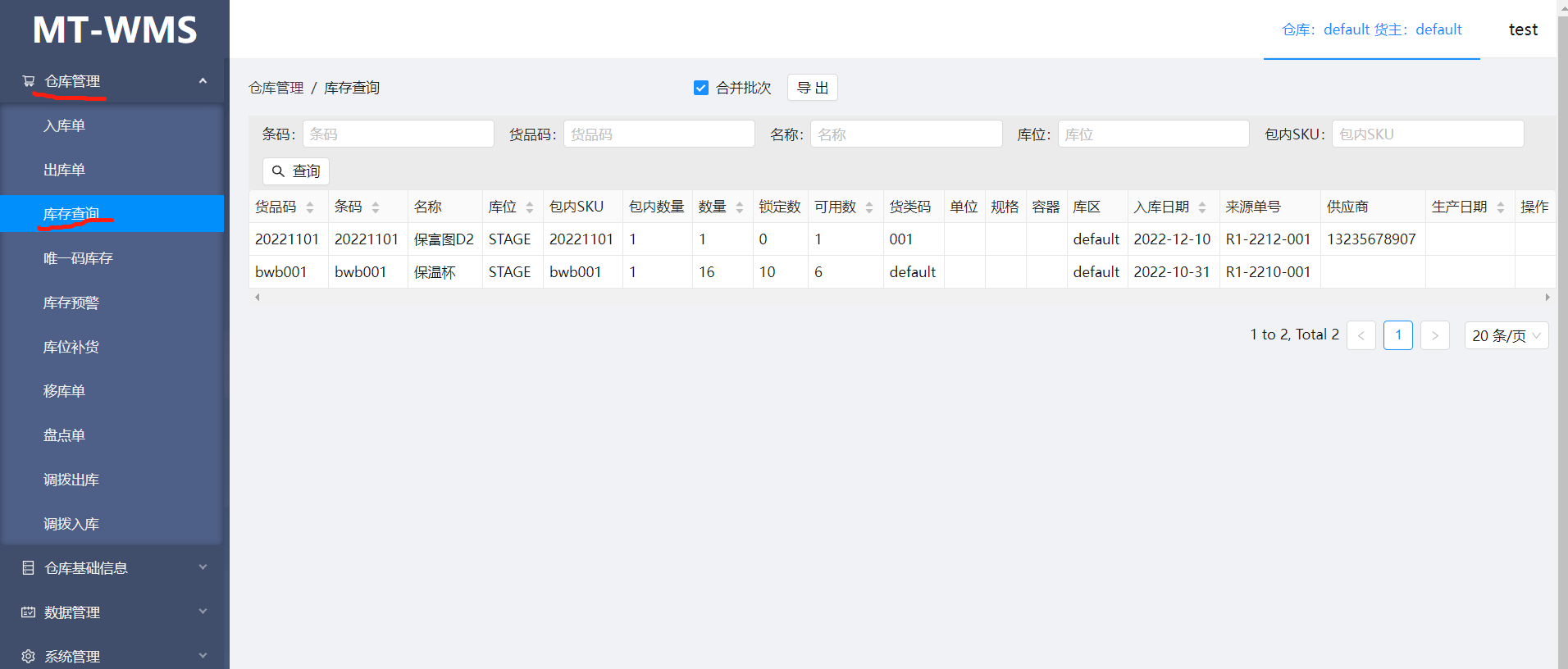Screen dimensions: 1568x669
Task: Sort table by 生产日期 column arrows
Action: pyautogui.click(x=1501, y=207)
